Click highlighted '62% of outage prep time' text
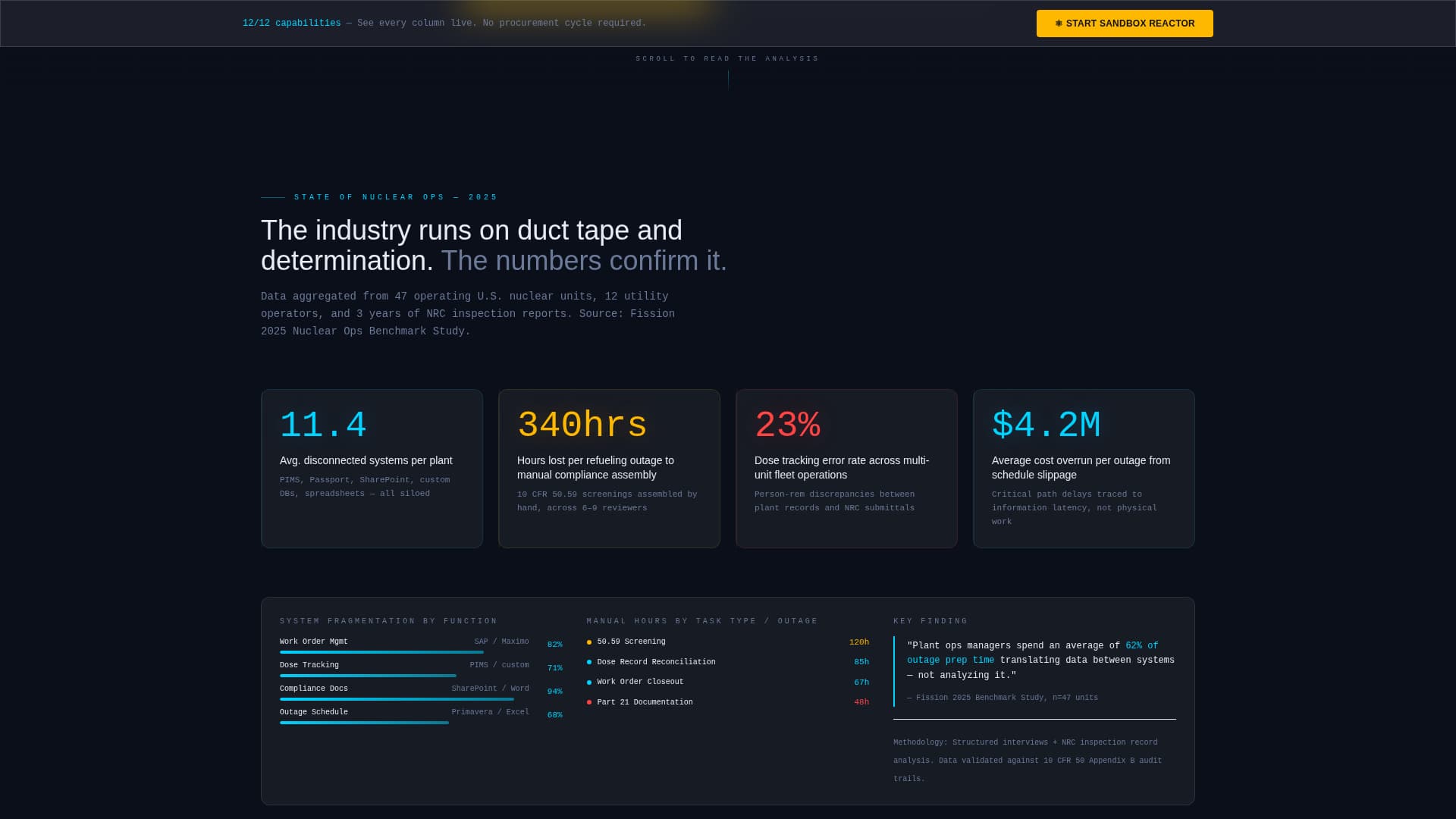 (x=1033, y=653)
